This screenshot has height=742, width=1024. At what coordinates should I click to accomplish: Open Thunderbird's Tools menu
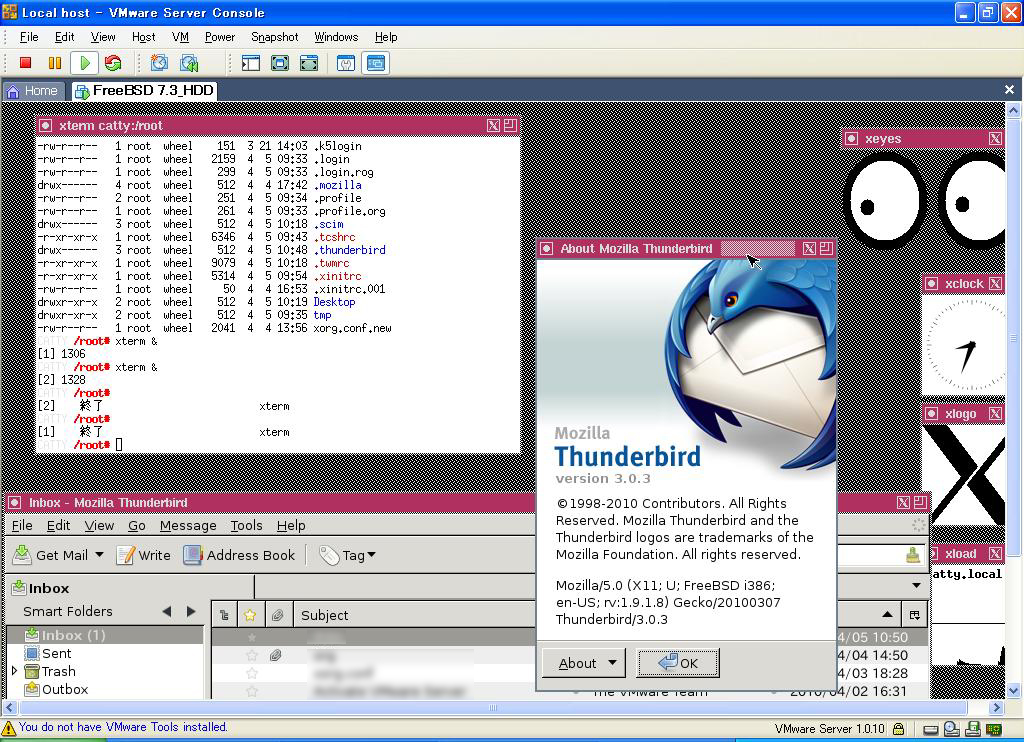point(246,525)
